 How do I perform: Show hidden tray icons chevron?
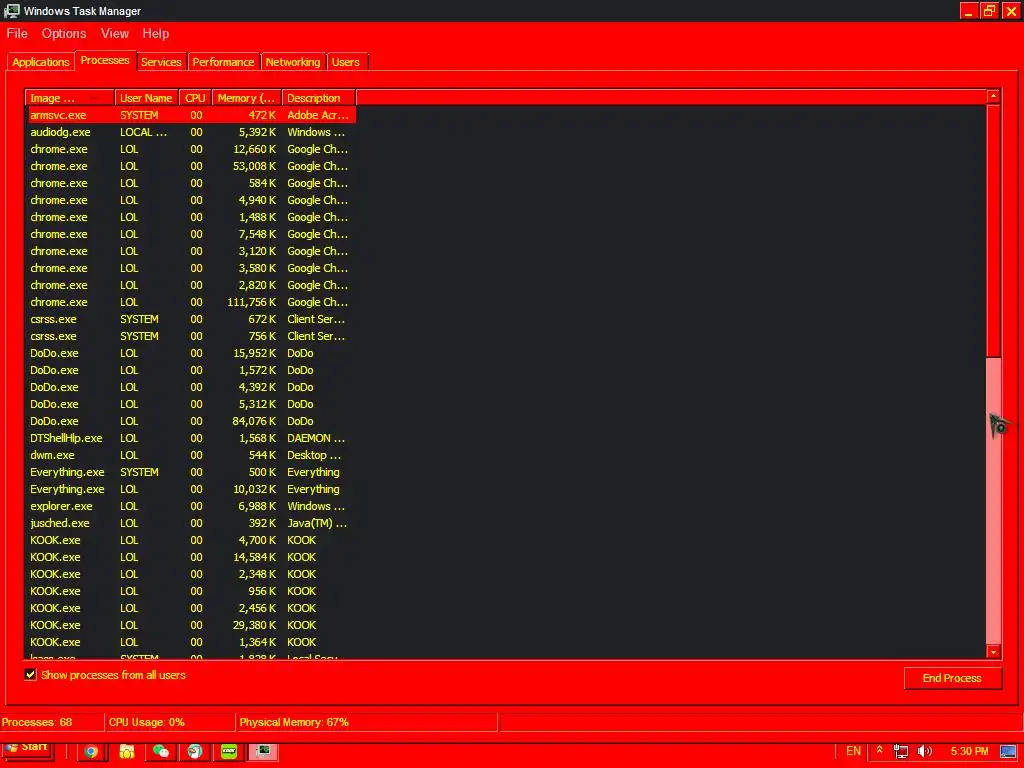pyautogui.click(x=880, y=750)
